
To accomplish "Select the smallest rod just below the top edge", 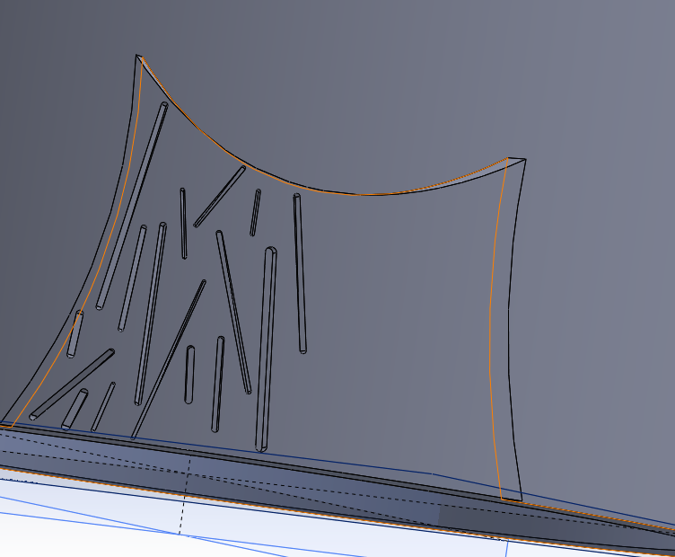I will 255,213.
